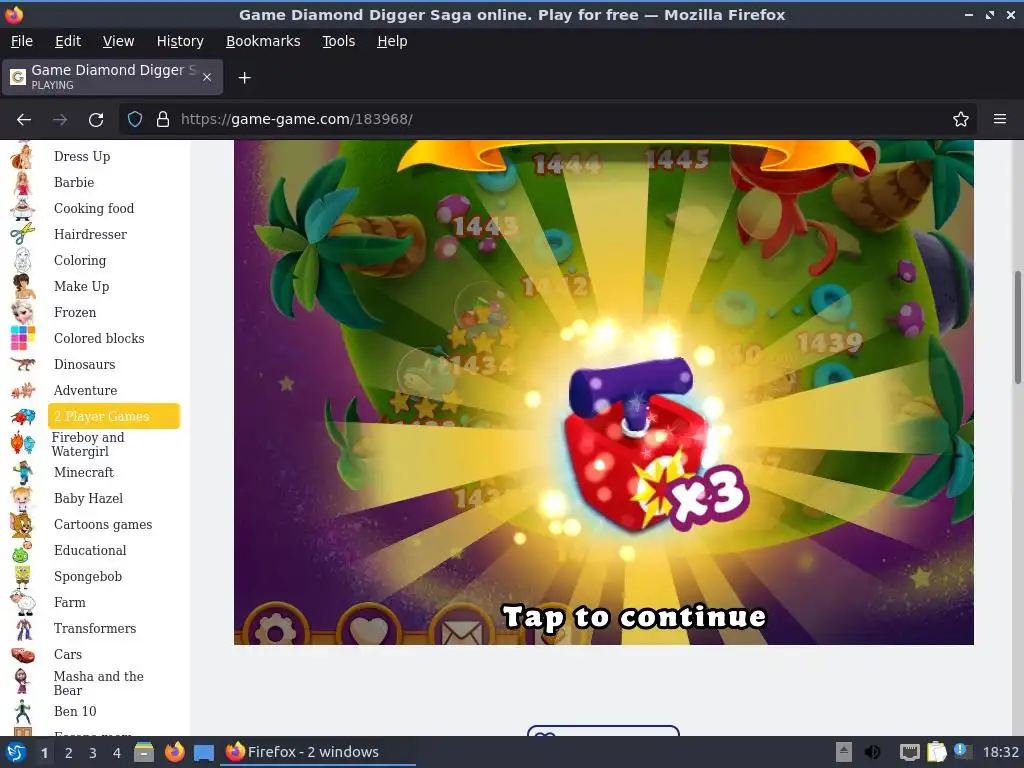Click the Spongebob category icon
The width and height of the screenshot is (1024, 768).
22,577
